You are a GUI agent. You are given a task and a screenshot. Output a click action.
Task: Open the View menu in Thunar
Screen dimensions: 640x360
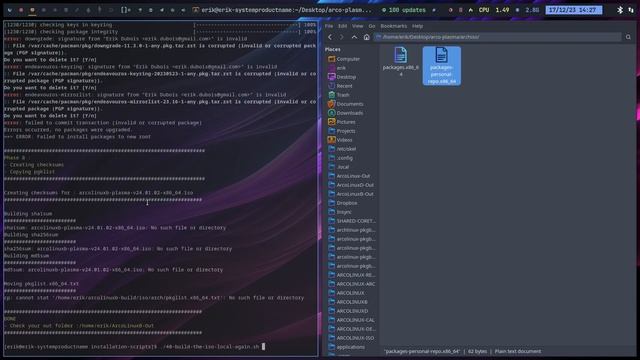(x=358, y=26)
